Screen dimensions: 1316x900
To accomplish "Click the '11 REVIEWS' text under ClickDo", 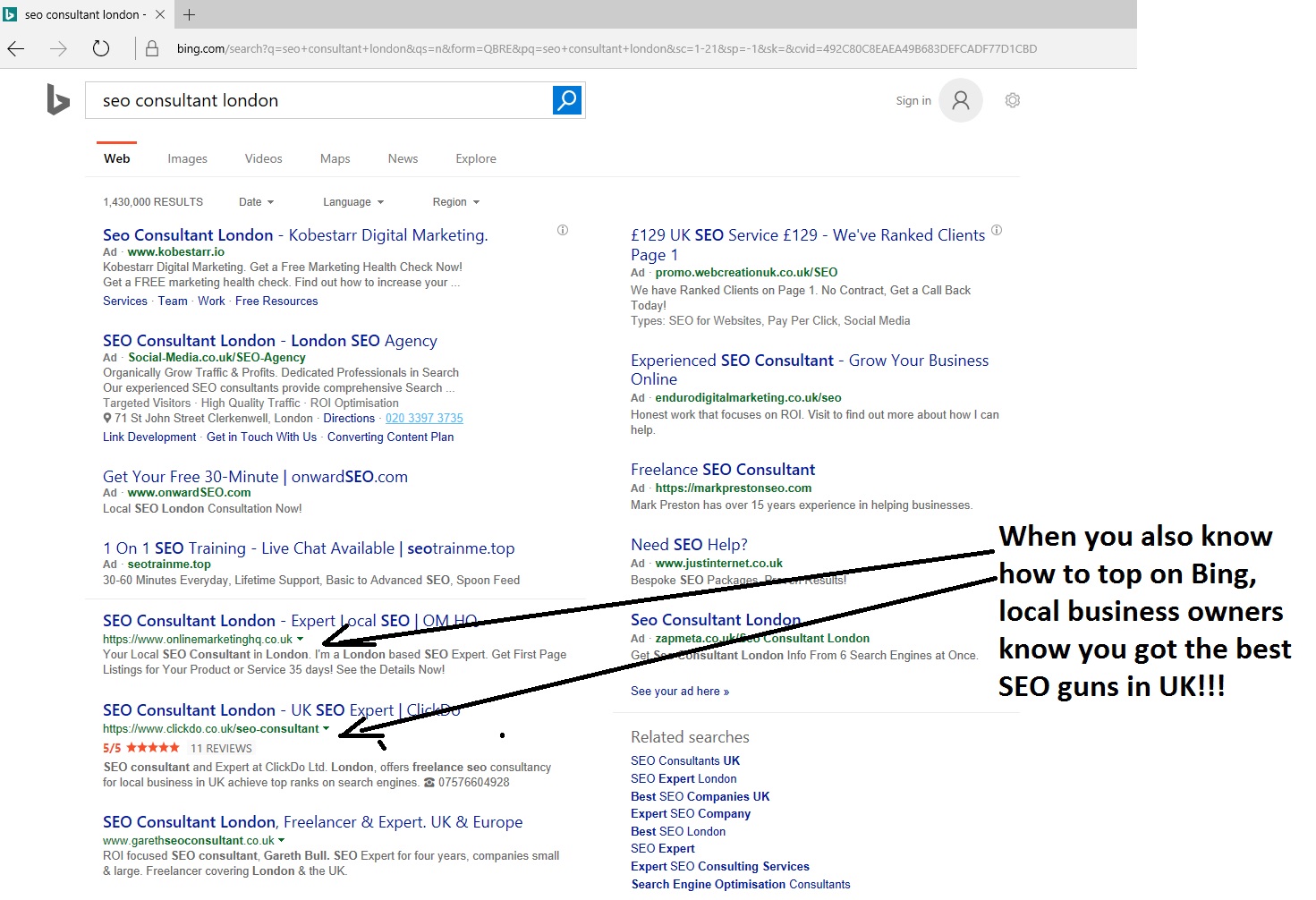I will tap(221, 749).
